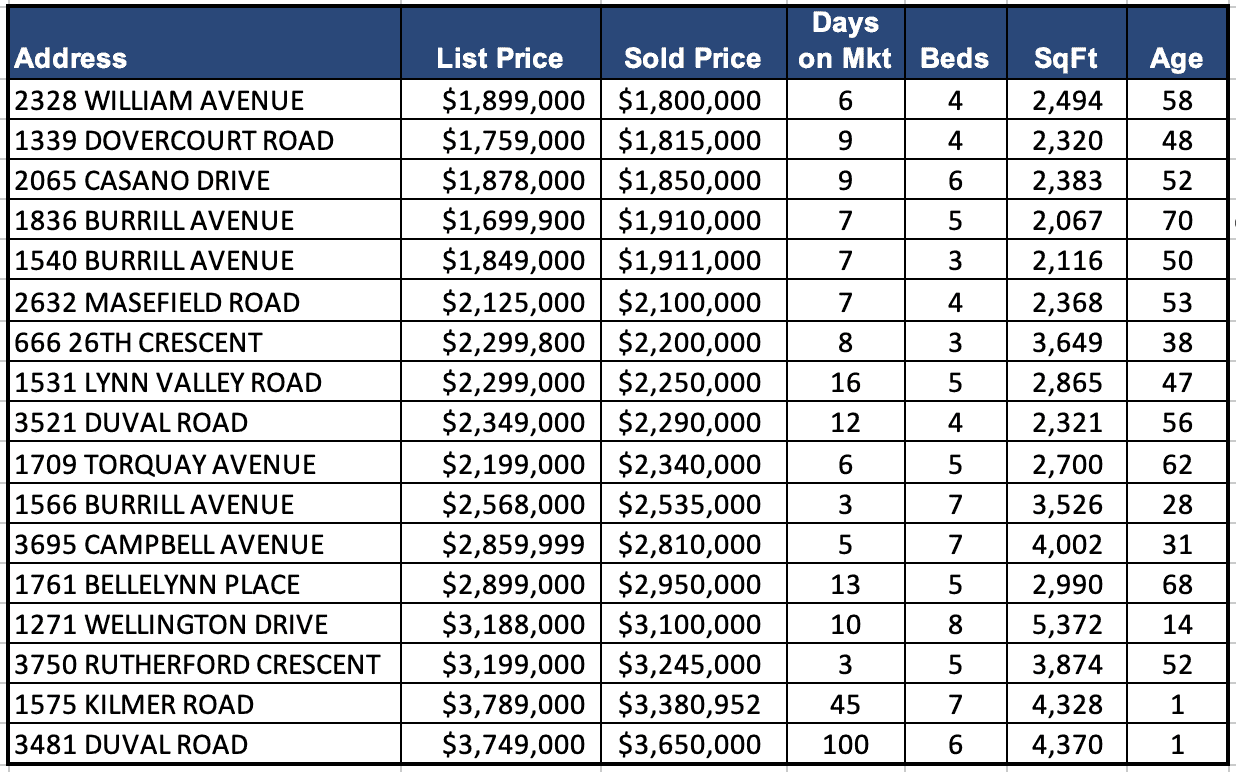Click the Address column header
The image size is (1236, 772).
point(72,58)
